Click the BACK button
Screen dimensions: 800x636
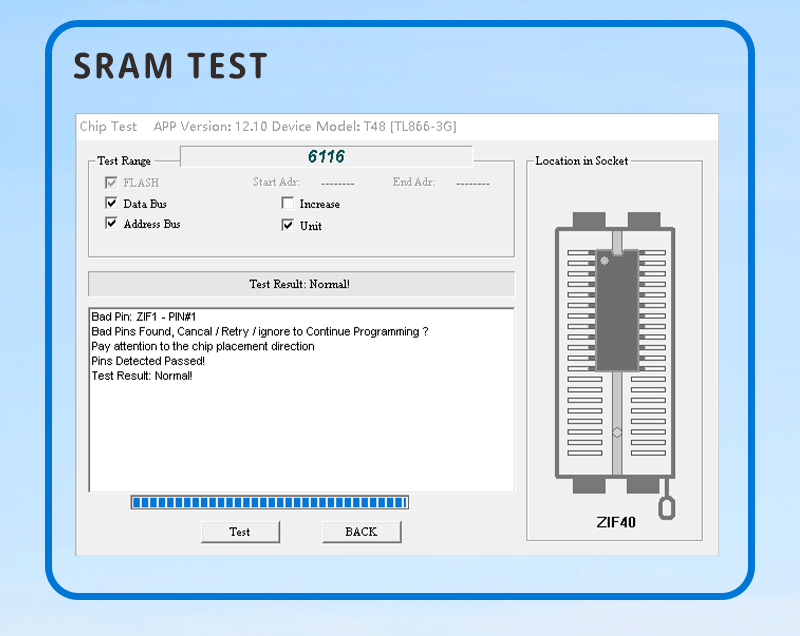click(x=361, y=532)
